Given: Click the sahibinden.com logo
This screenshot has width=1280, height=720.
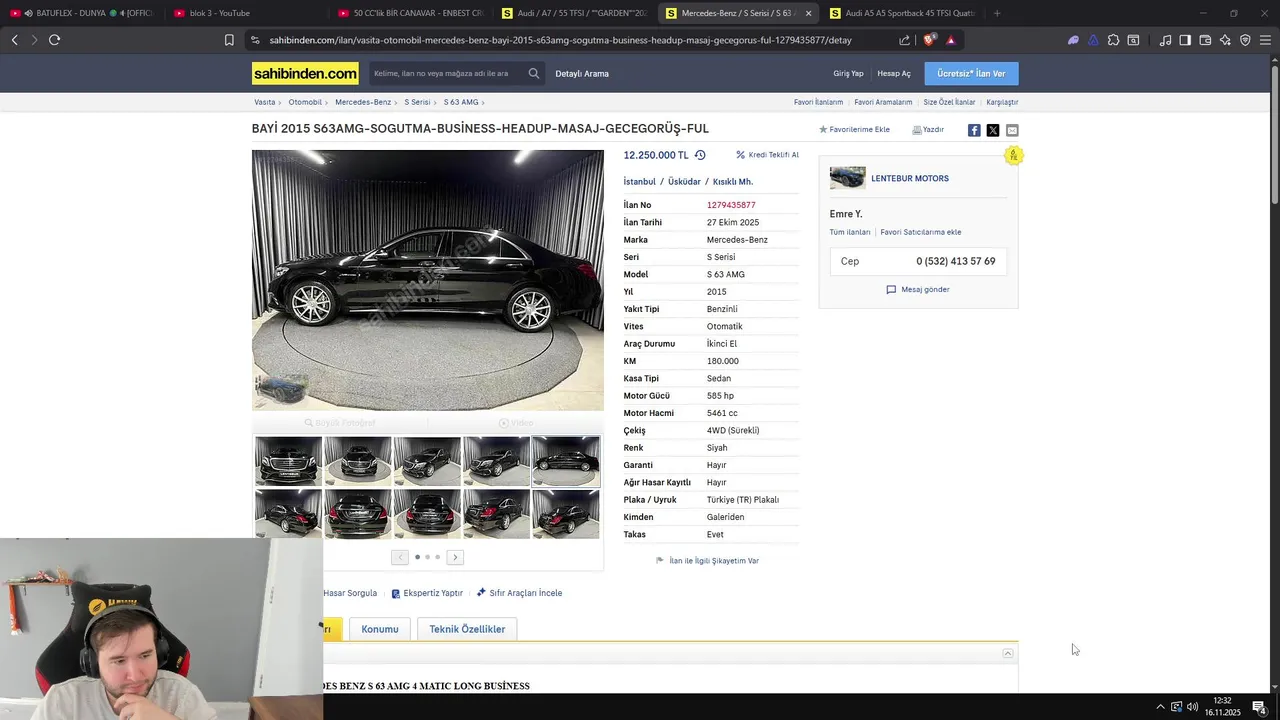Looking at the screenshot, I should click(305, 73).
